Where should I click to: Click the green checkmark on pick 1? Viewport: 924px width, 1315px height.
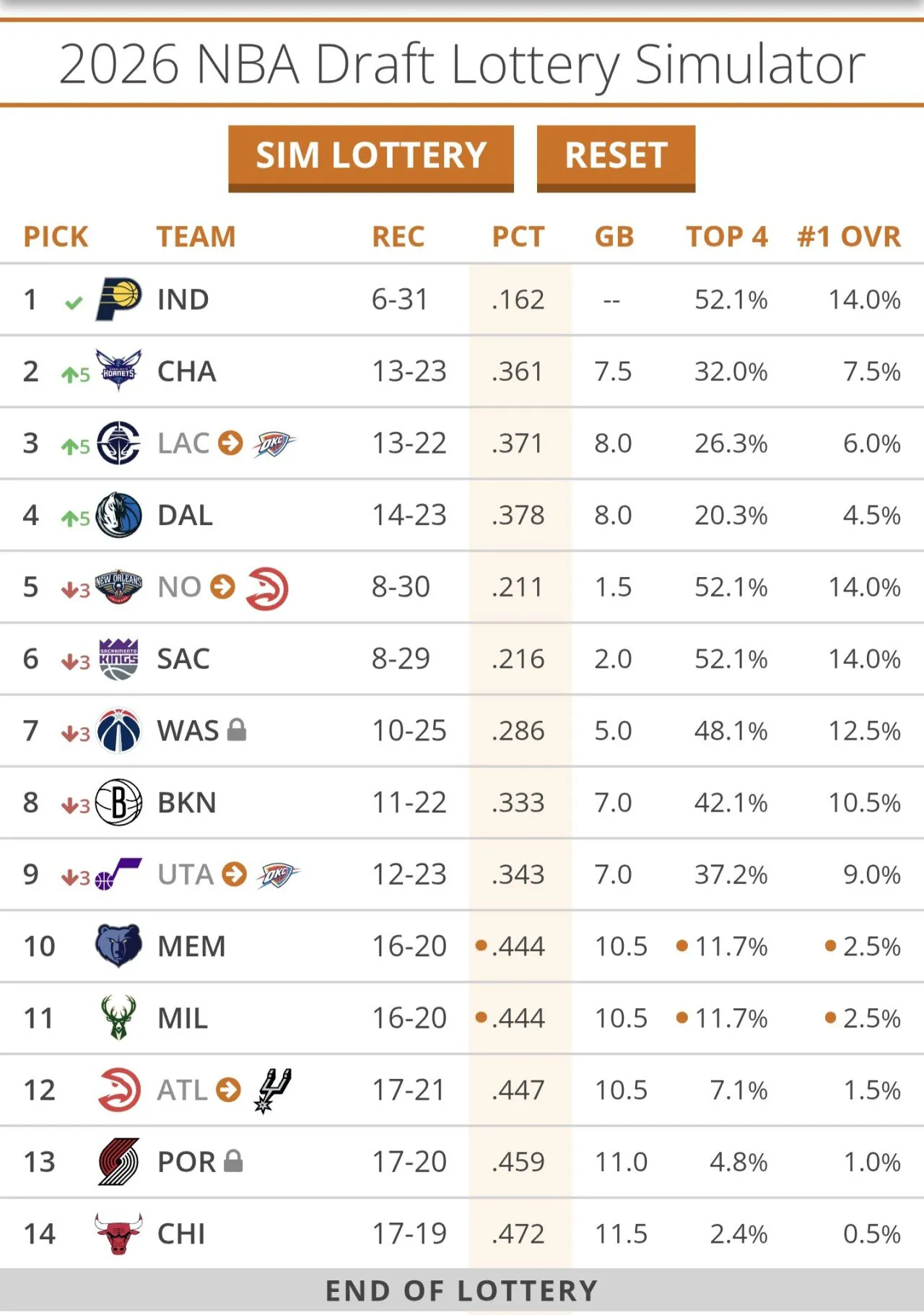click(74, 303)
